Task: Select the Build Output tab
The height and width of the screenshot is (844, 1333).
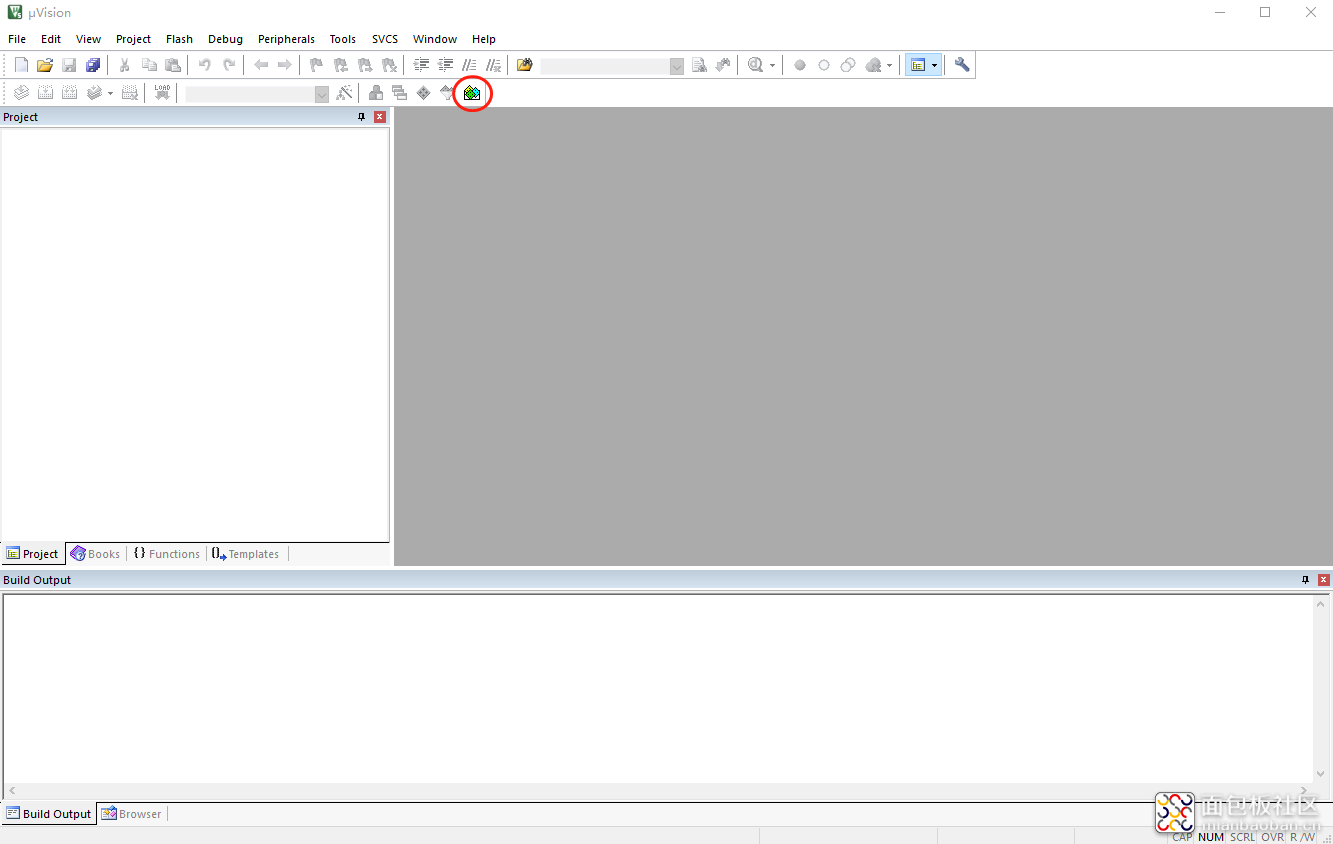Action: (49, 814)
